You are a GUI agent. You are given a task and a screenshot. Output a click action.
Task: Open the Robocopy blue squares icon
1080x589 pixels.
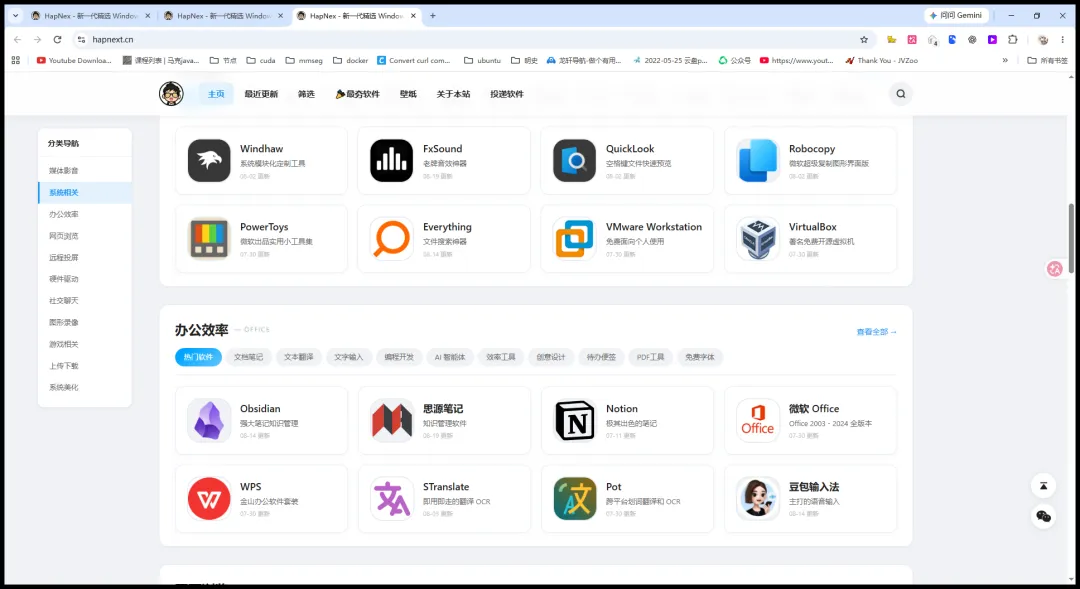[757, 161]
